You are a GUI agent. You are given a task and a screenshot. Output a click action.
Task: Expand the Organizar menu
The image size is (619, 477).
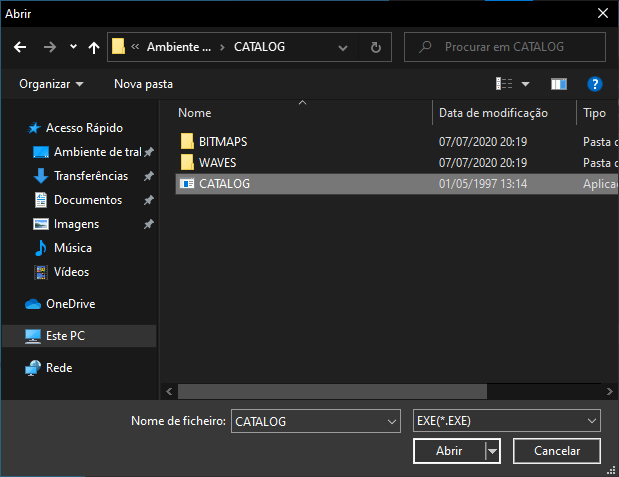[x=51, y=84]
